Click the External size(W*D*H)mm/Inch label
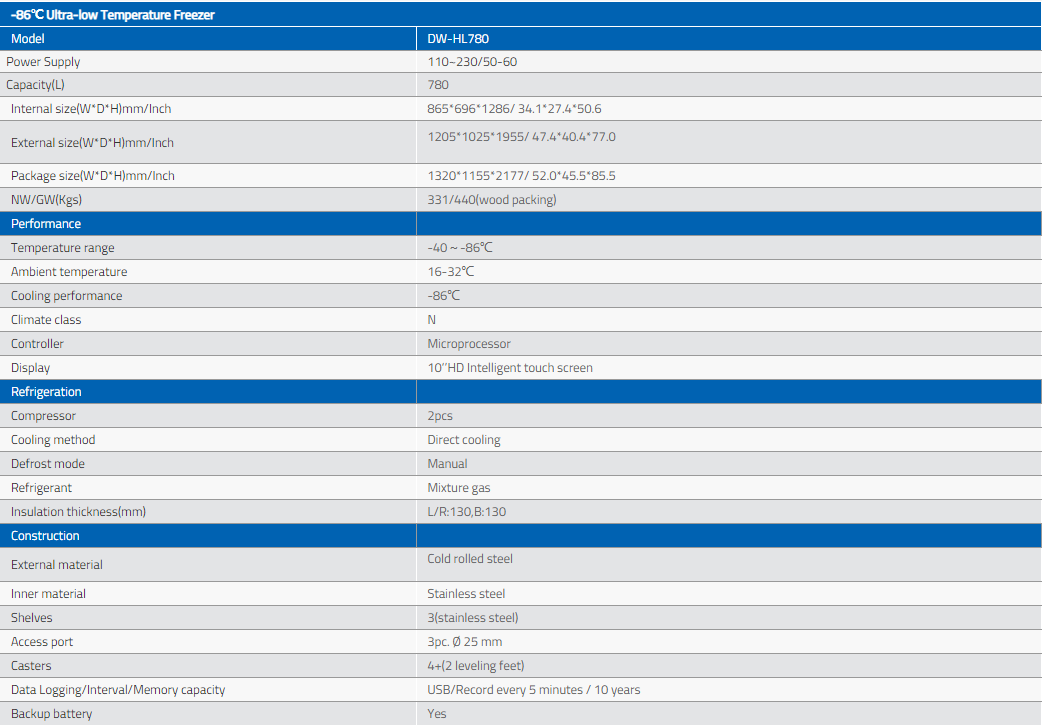The height and width of the screenshot is (725, 1042). click(x=92, y=143)
